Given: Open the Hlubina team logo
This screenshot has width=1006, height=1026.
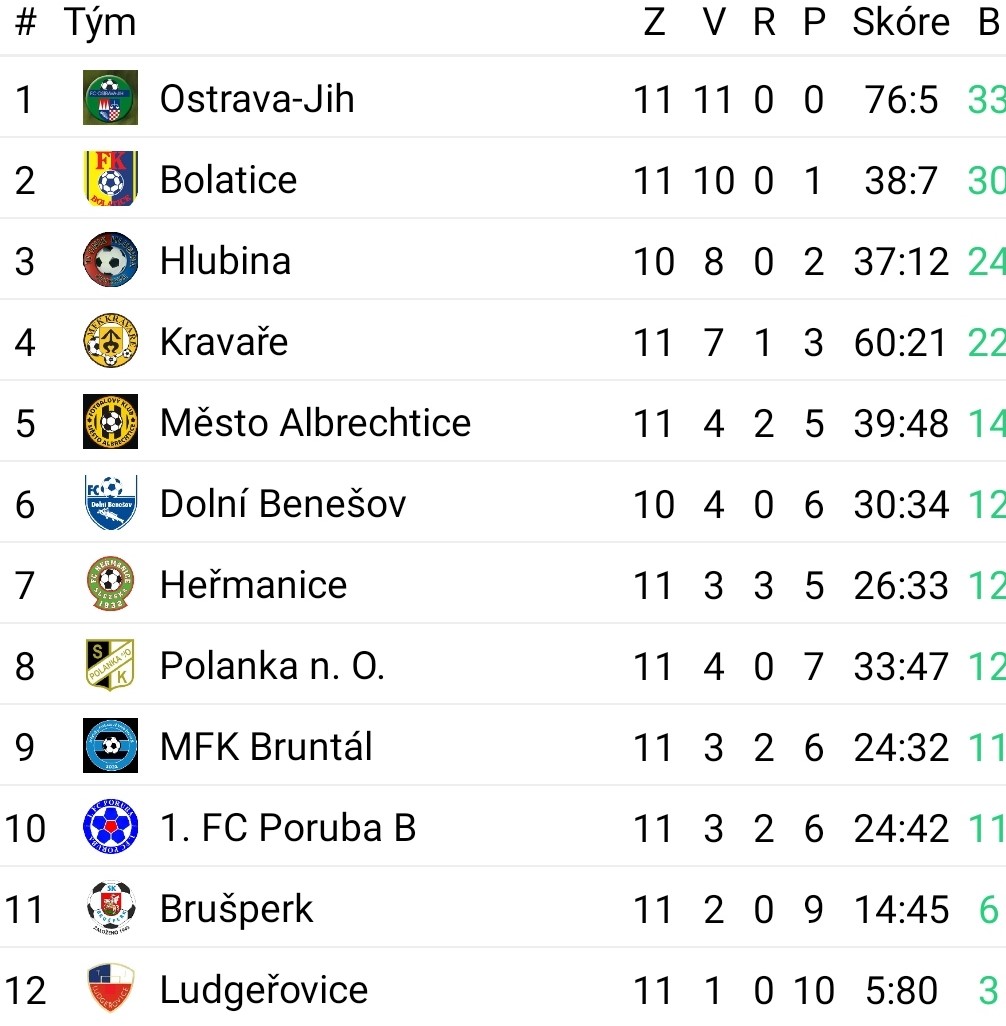Looking at the screenshot, I should tap(110, 260).
